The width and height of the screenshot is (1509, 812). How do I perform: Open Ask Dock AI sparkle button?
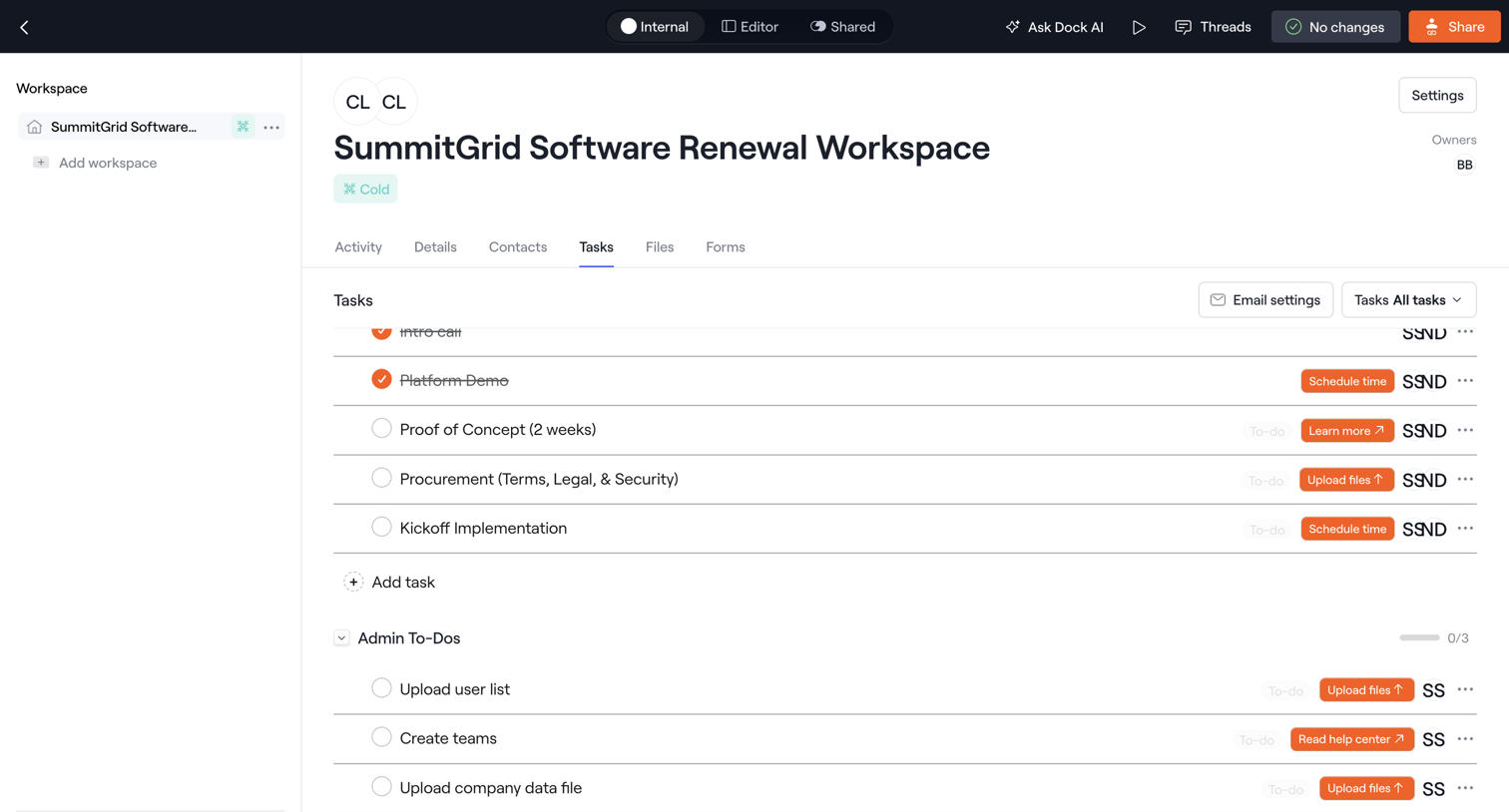(x=1054, y=27)
